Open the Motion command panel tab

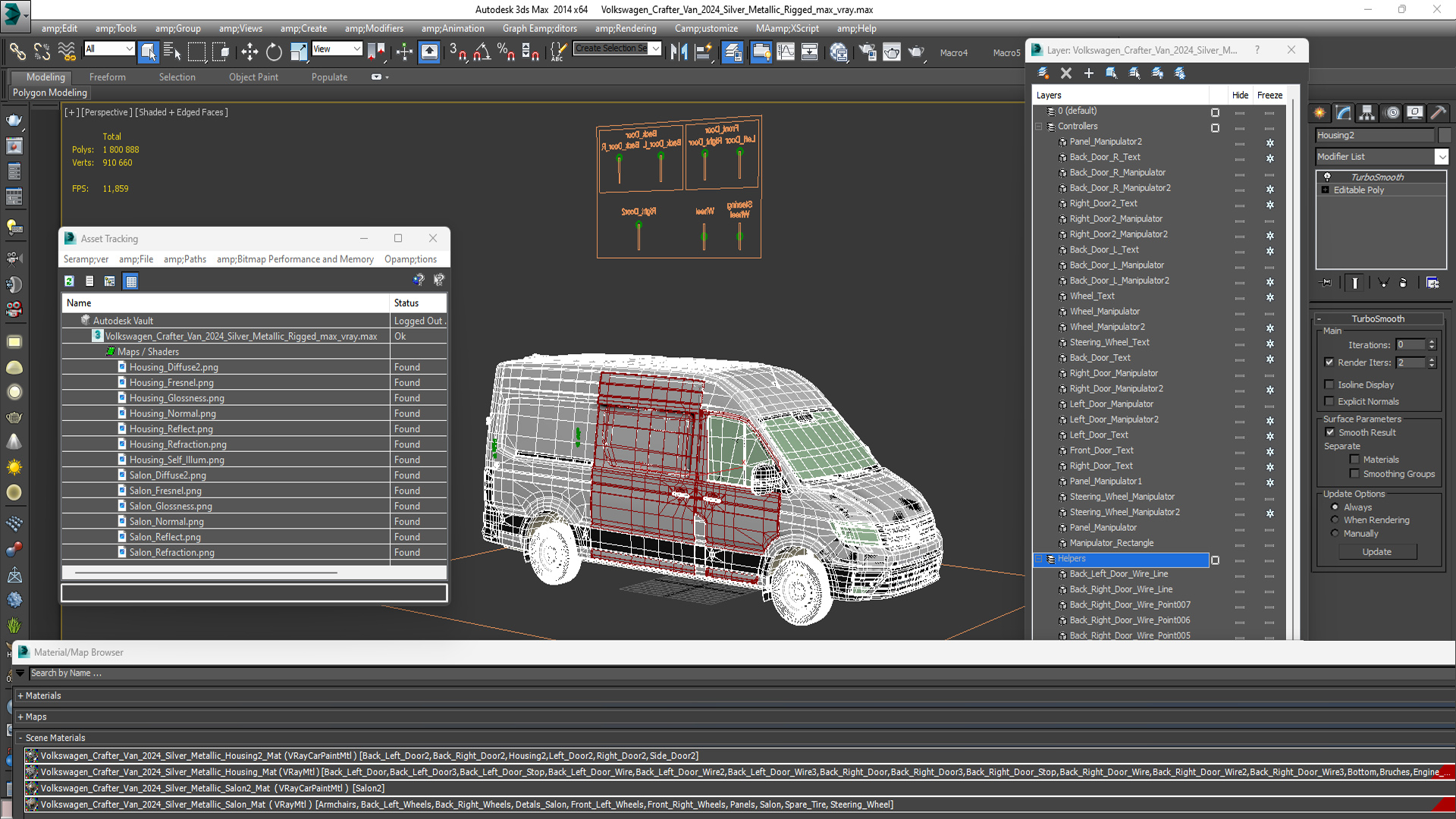pos(1392,113)
